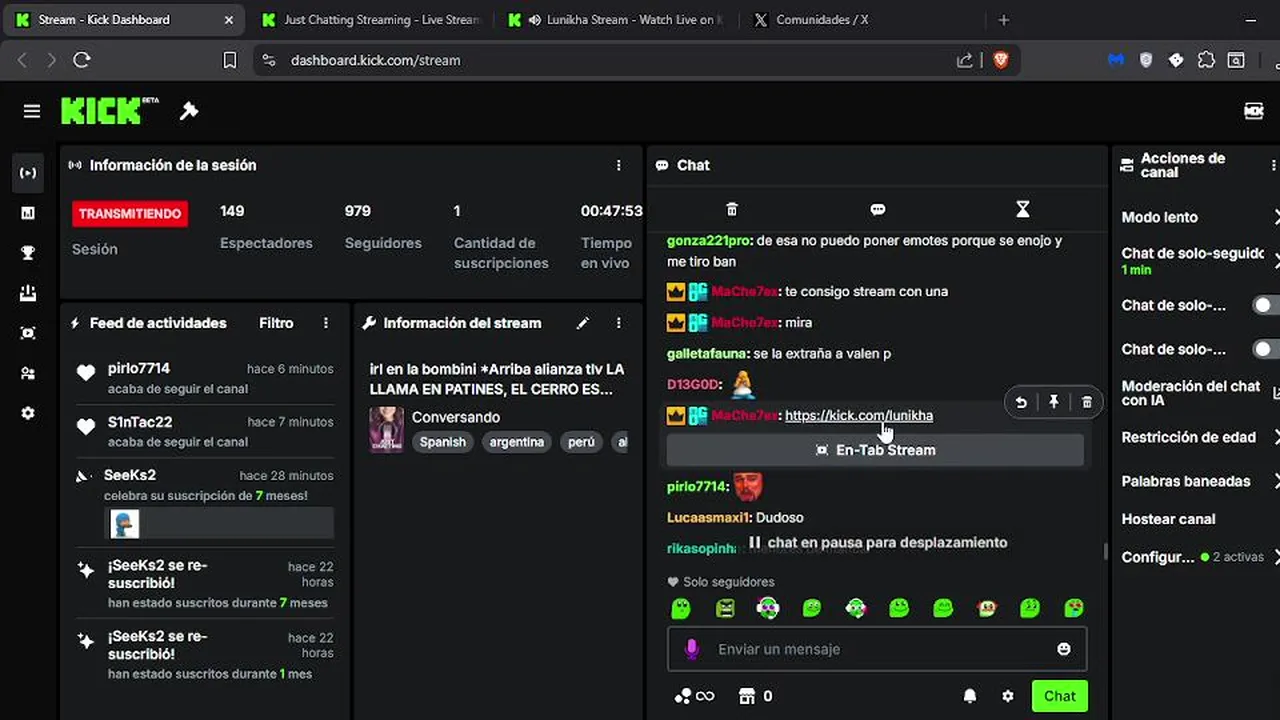
Task: Open the downloads sidebar icon
Action: [28, 293]
